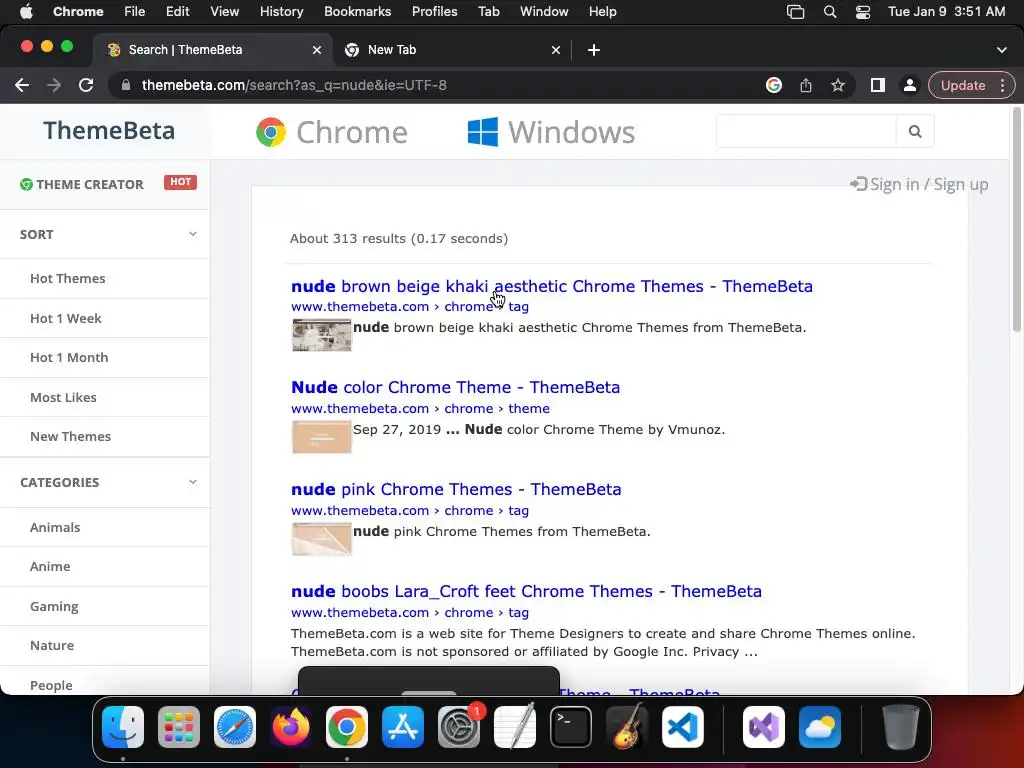Open the People category

pos(51,685)
